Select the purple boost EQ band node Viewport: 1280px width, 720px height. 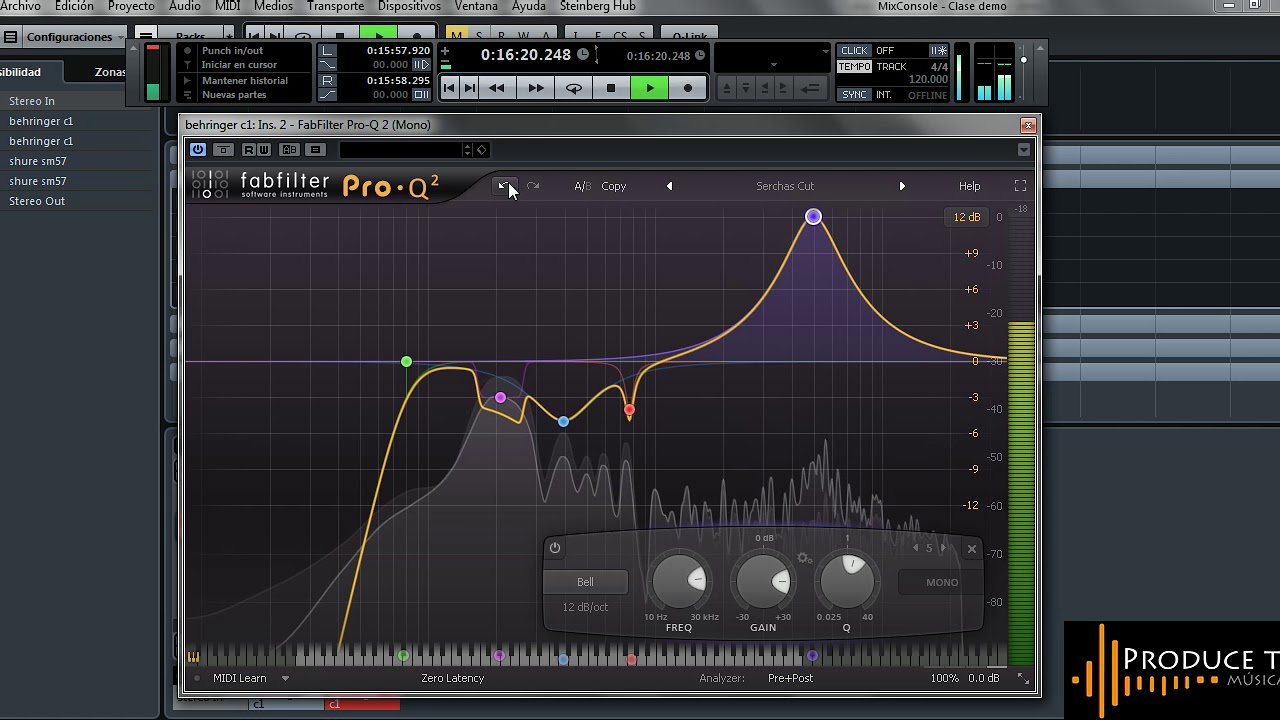click(x=813, y=217)
